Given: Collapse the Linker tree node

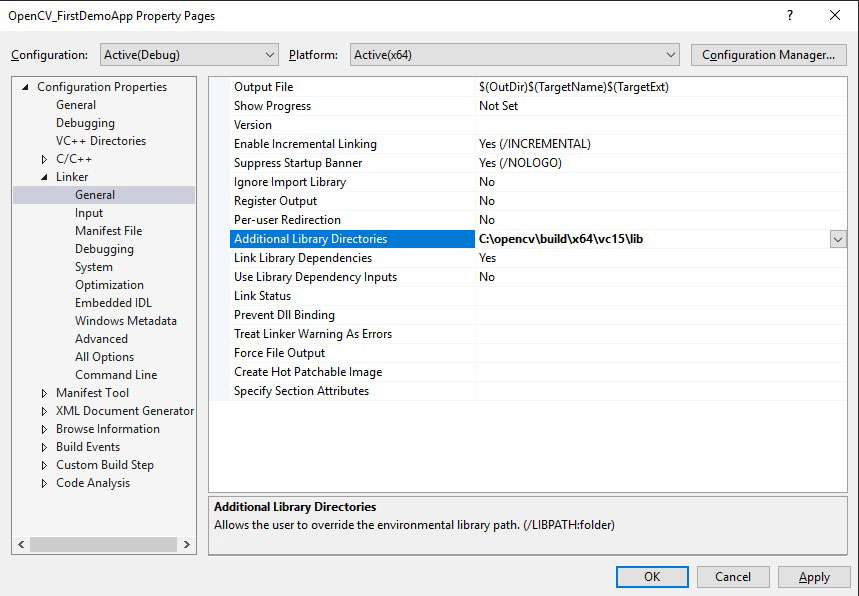Looking at the screenshot, I should [x=44, y=177].
